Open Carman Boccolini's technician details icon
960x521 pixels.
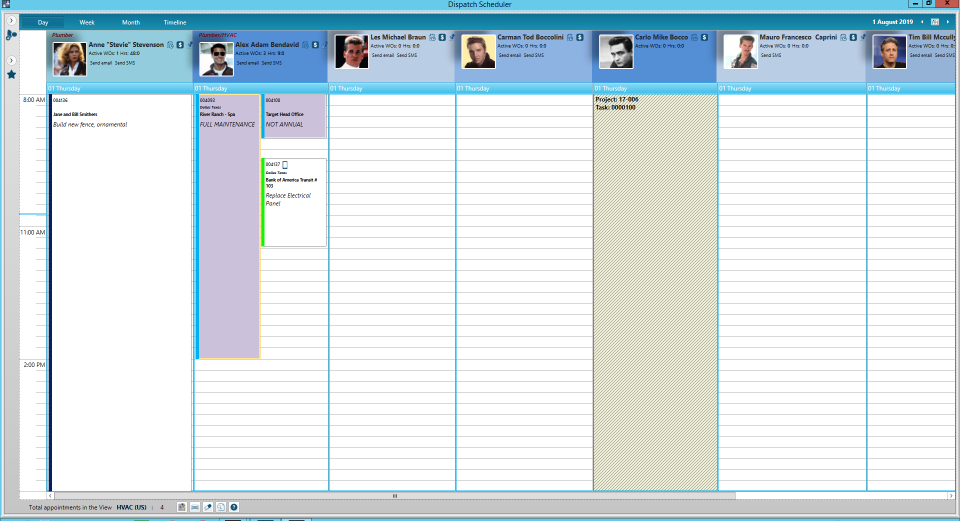570,37
